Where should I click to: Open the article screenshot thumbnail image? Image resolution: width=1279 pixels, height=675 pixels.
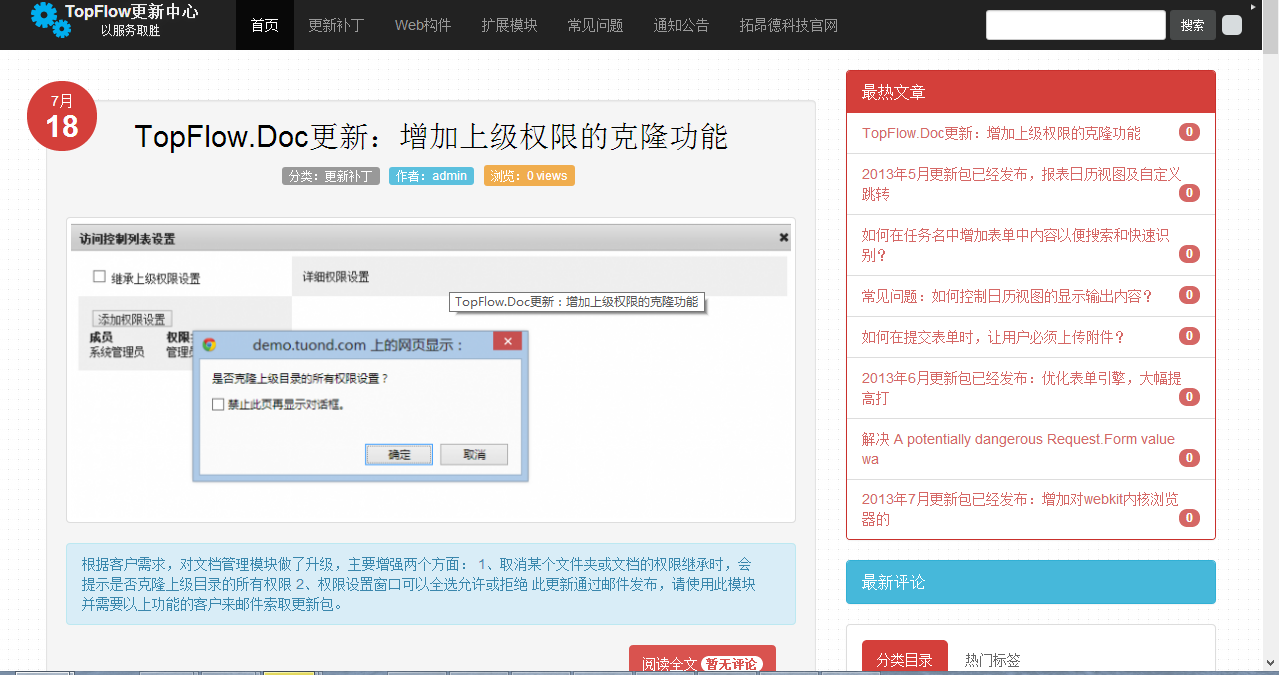point(431,369)
